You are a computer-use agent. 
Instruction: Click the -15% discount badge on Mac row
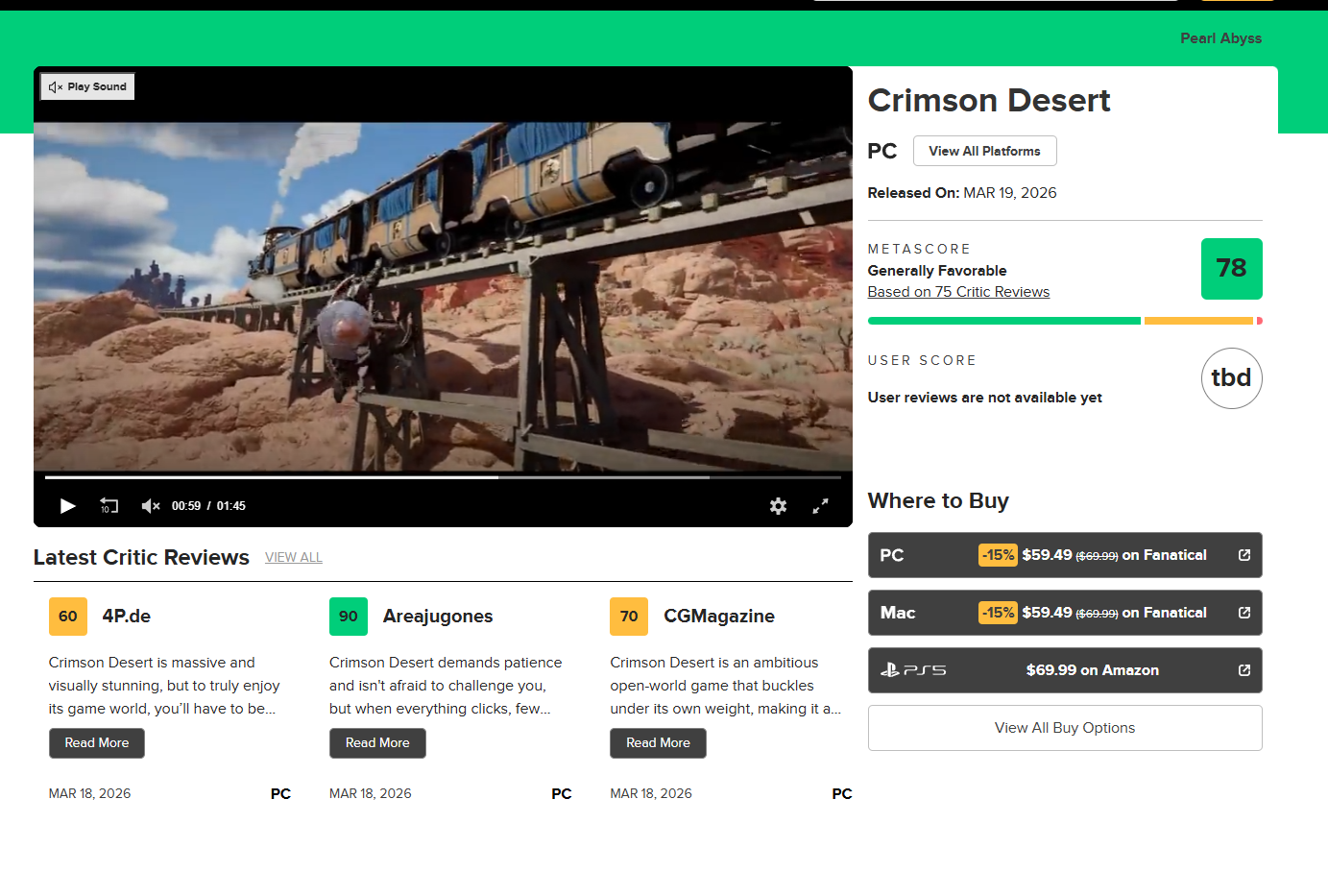(x=998, y=613)
